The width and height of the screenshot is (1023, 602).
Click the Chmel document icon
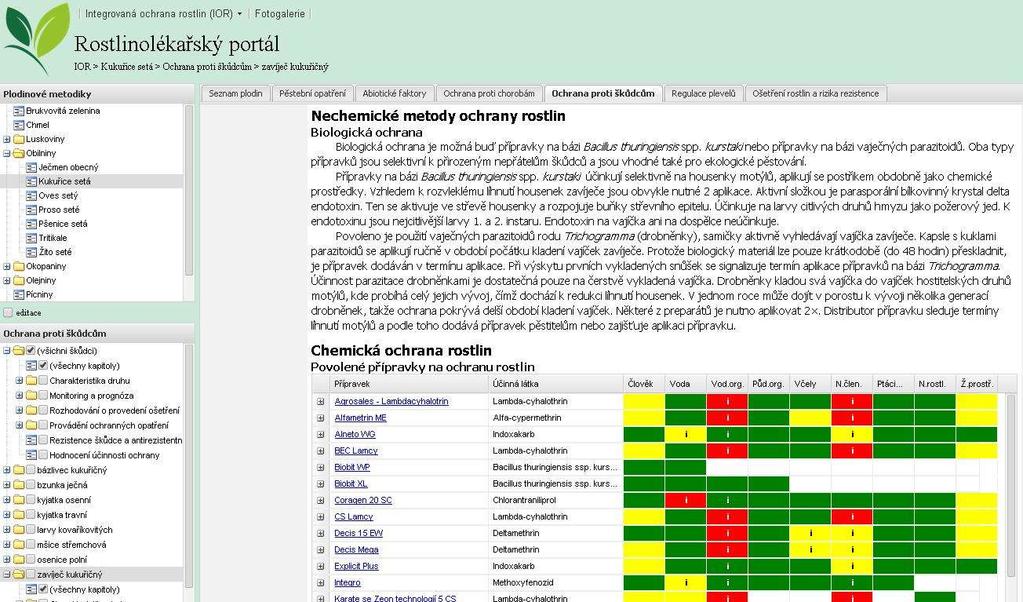(x=19, y=125)
